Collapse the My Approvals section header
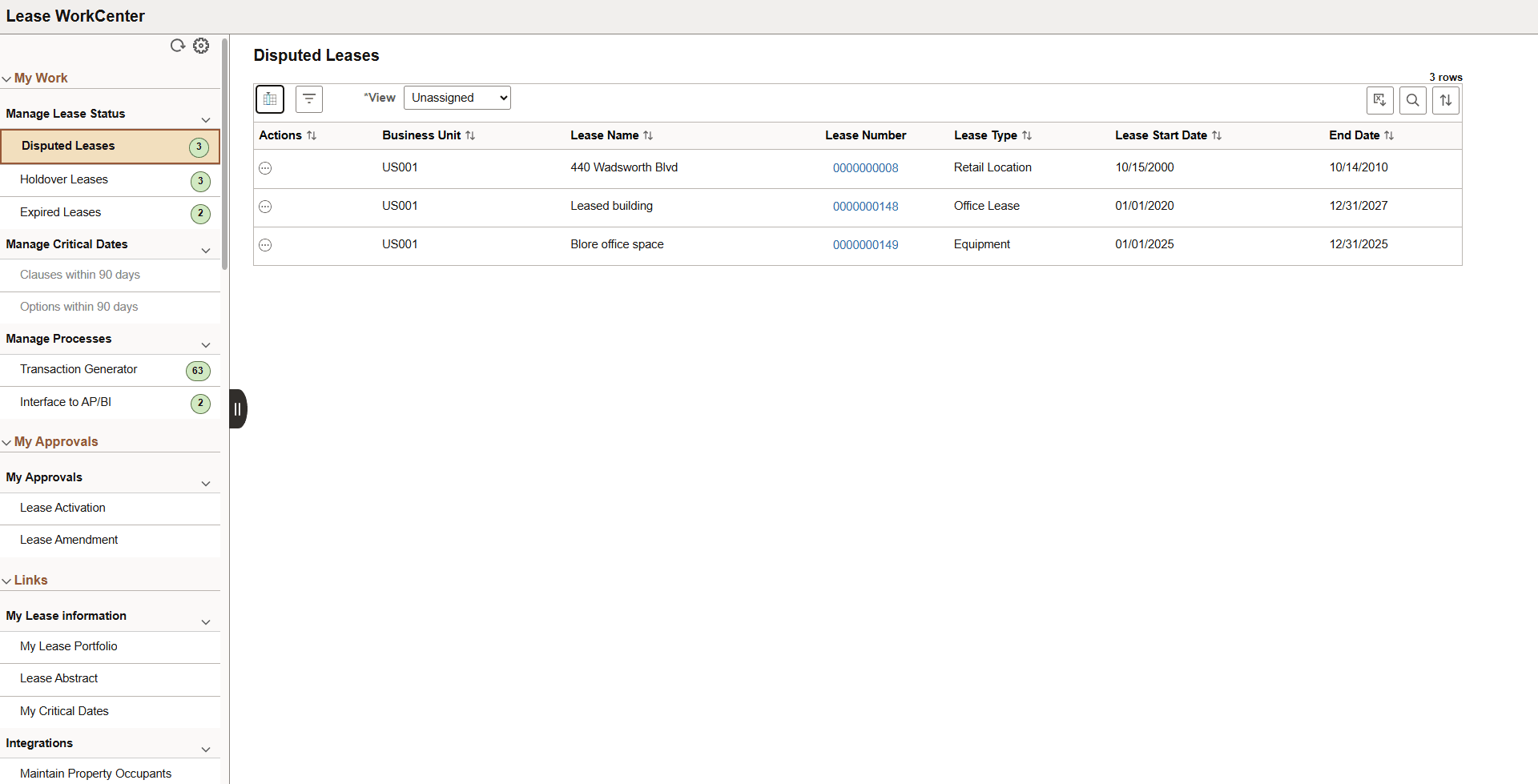Viewport: 1538px width, 784px height. coord(6,442)
